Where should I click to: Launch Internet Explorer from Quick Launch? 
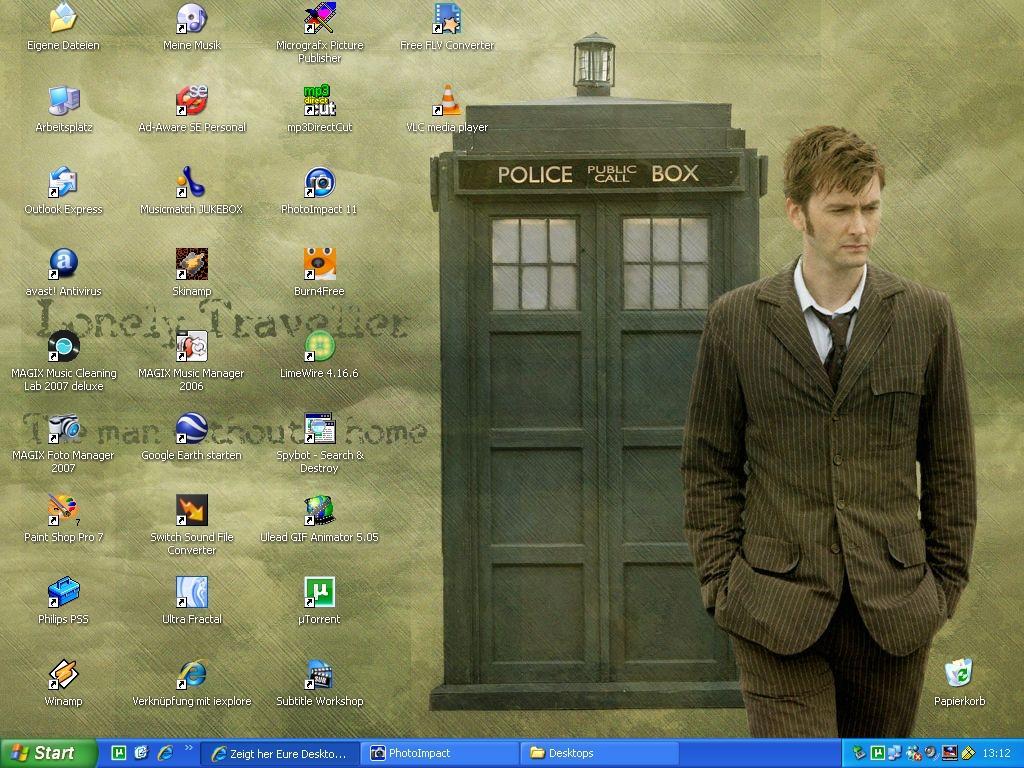point(165,753)
